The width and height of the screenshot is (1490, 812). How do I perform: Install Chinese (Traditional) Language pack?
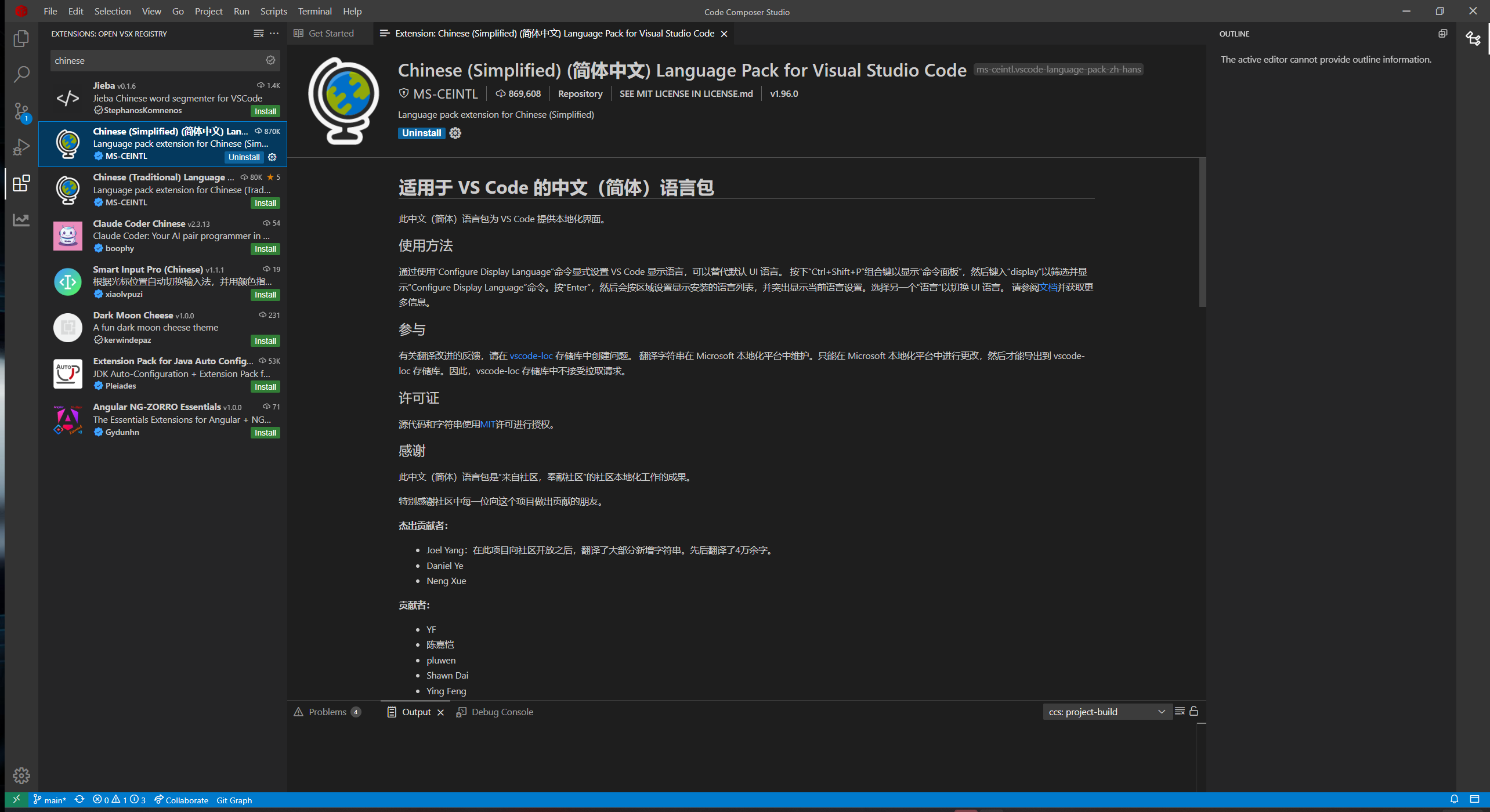tap(265, 203)
